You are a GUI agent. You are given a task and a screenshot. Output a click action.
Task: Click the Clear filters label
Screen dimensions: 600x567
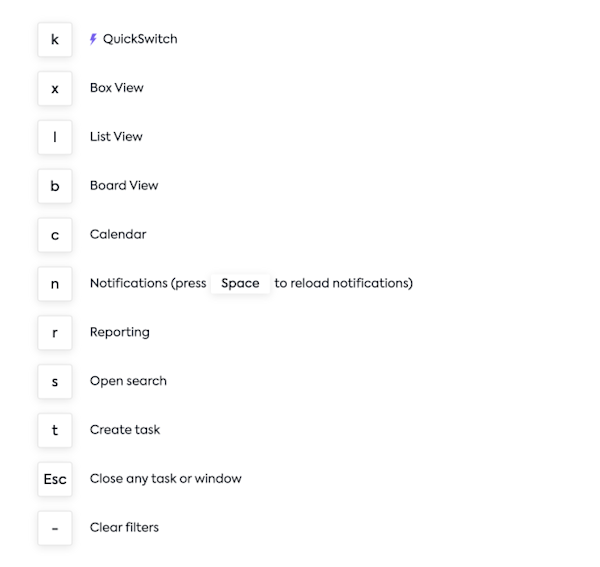click(124, 527)
